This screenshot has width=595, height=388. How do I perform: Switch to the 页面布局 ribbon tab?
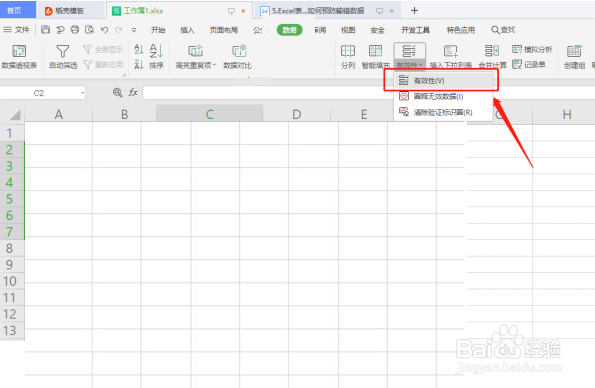[224, 30]
